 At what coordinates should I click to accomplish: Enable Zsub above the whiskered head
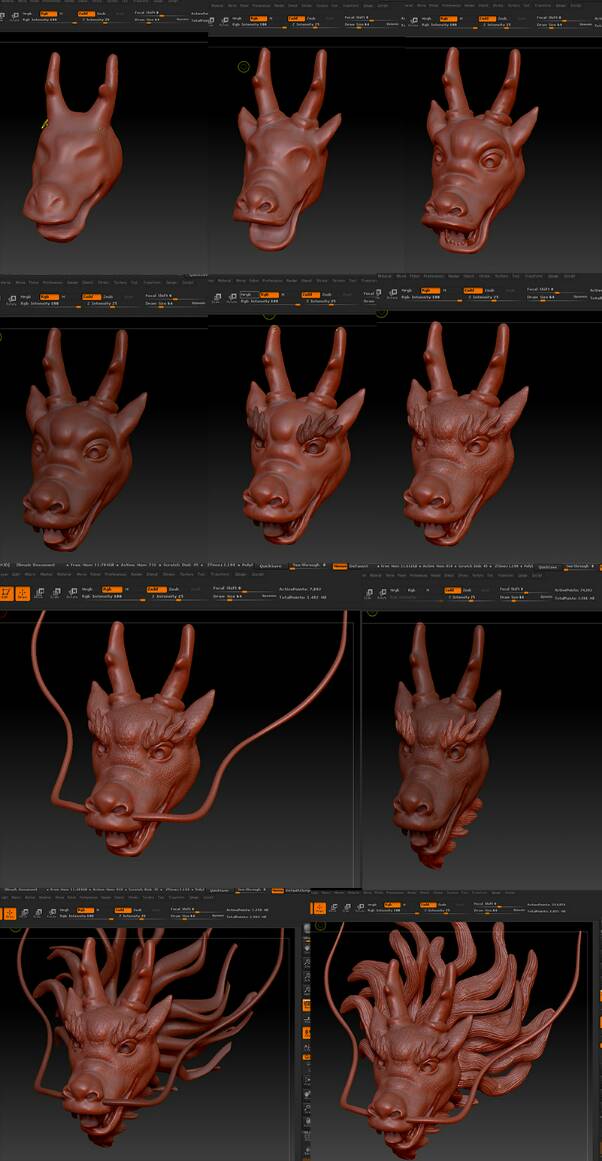click(x=175, y=589)
